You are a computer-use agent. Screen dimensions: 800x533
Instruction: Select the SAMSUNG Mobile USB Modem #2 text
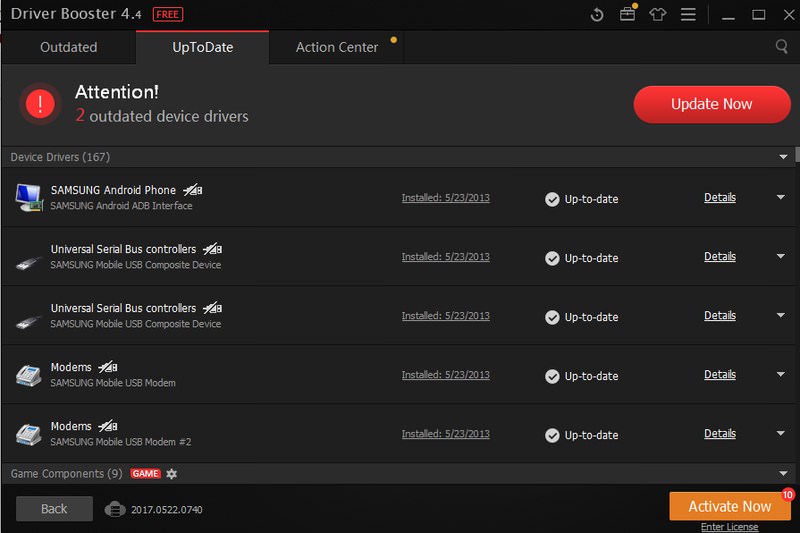[x=121, y=442]
